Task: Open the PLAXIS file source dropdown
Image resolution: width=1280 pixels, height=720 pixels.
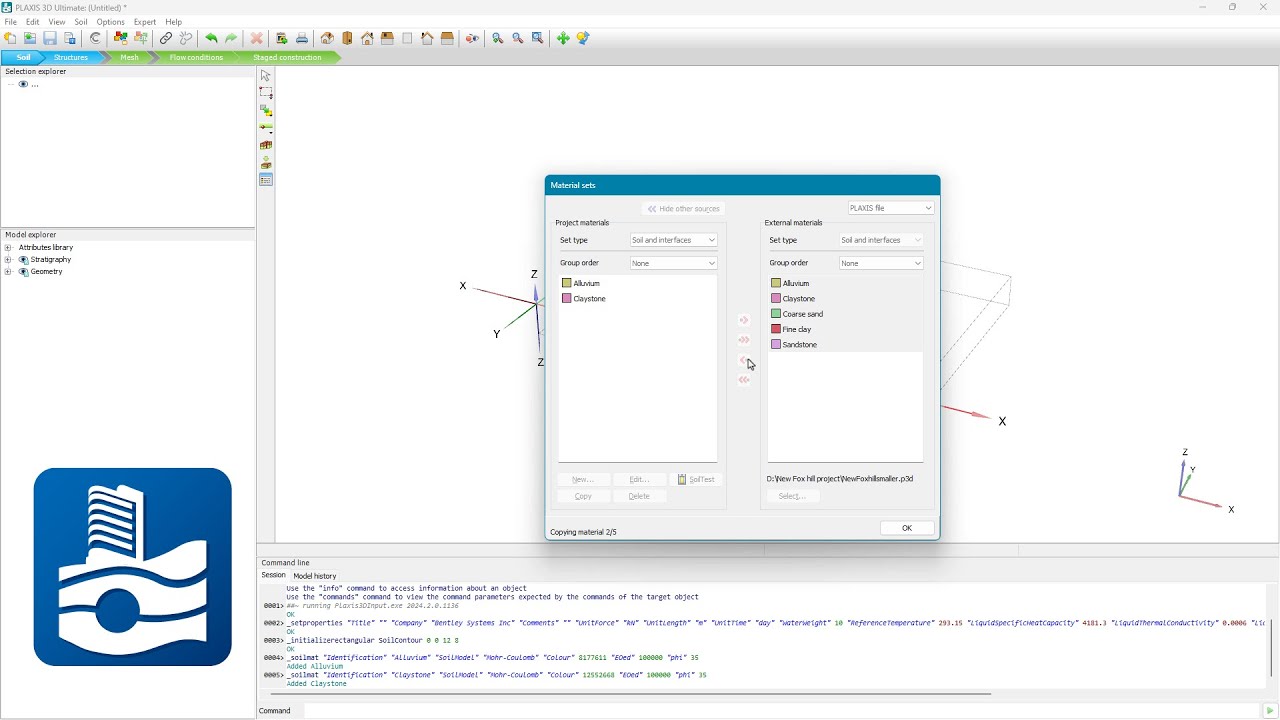Action: coord(891,208)
